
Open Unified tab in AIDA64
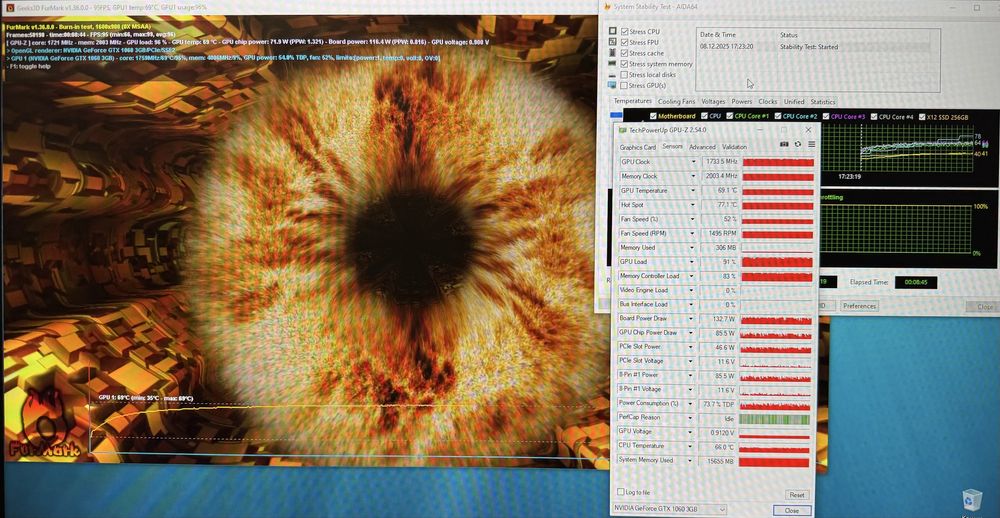point(794,101)
